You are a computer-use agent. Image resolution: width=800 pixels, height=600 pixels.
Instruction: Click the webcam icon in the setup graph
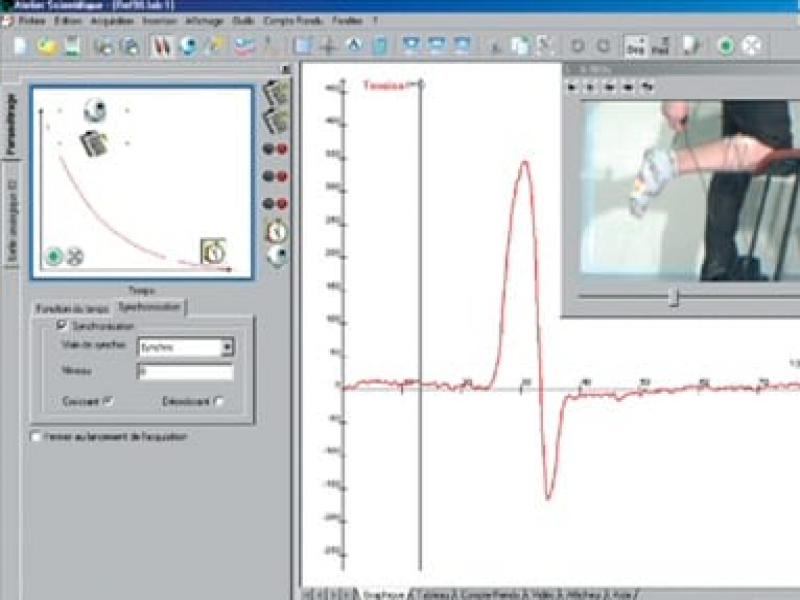point(95,109)
